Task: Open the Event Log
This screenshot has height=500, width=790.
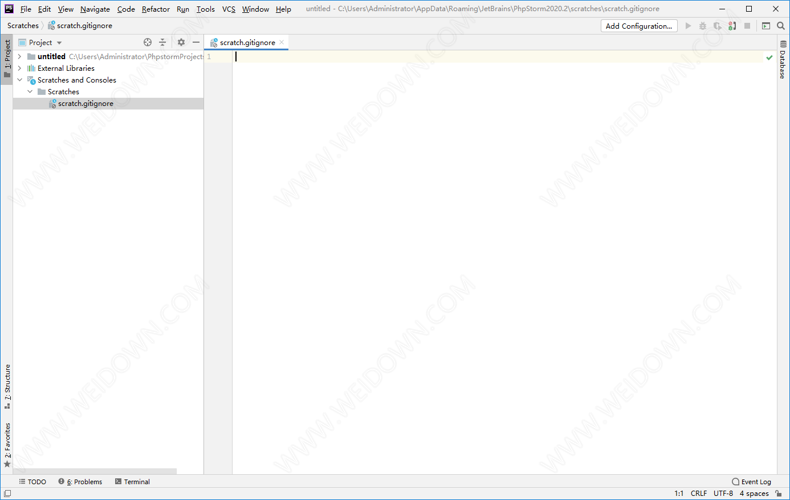Action: pos(751,481)
